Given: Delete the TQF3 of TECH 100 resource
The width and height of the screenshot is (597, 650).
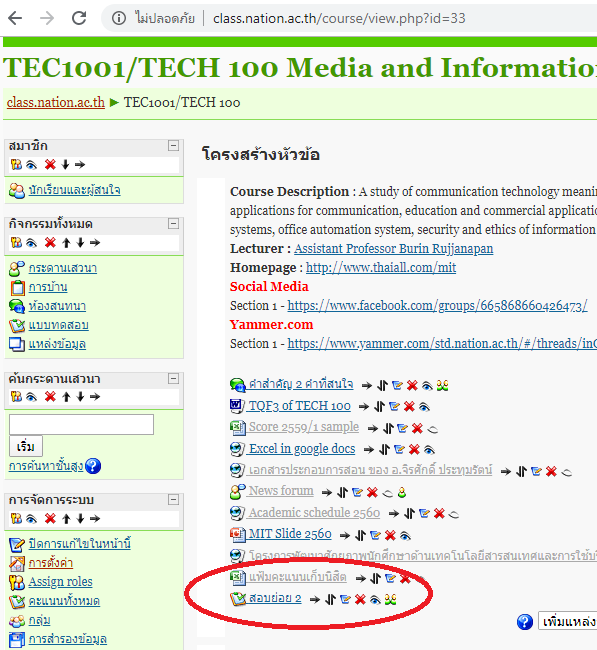Looking at the screenshot, I should click(409, 407).
